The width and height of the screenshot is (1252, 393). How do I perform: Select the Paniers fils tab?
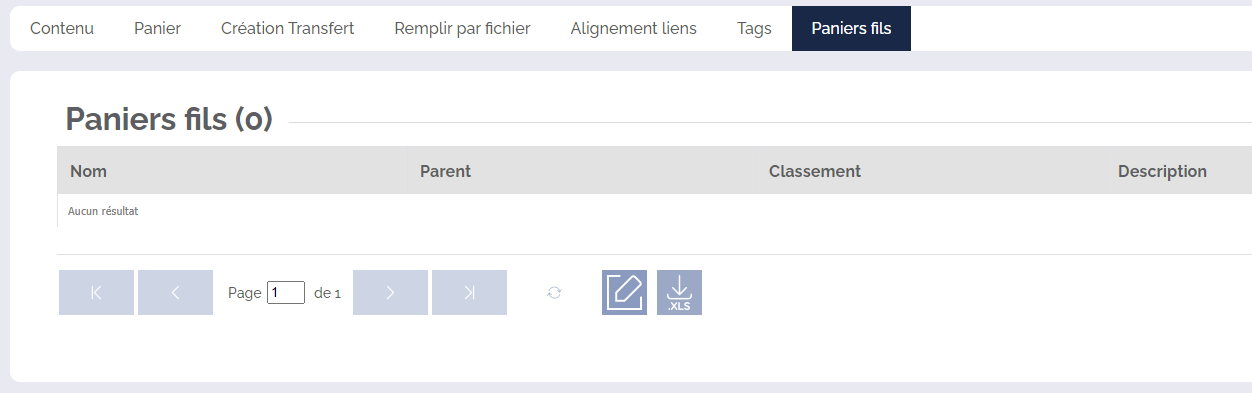[x=851, y=28]
